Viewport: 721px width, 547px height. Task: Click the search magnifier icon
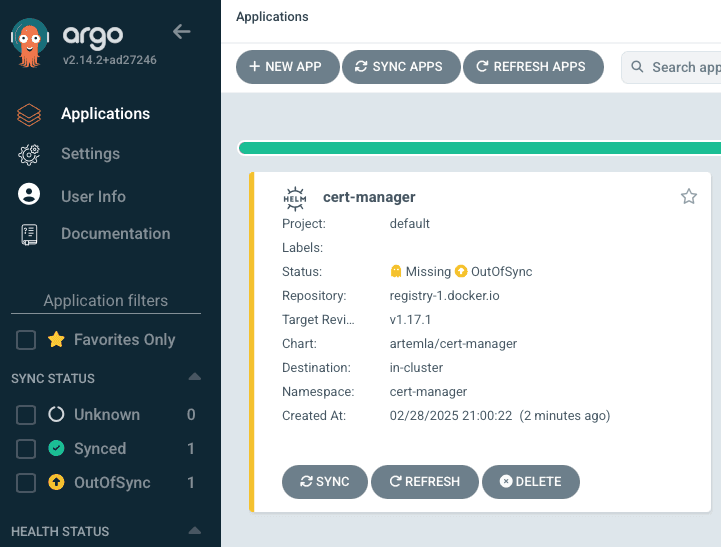click(x=637, y=67)
